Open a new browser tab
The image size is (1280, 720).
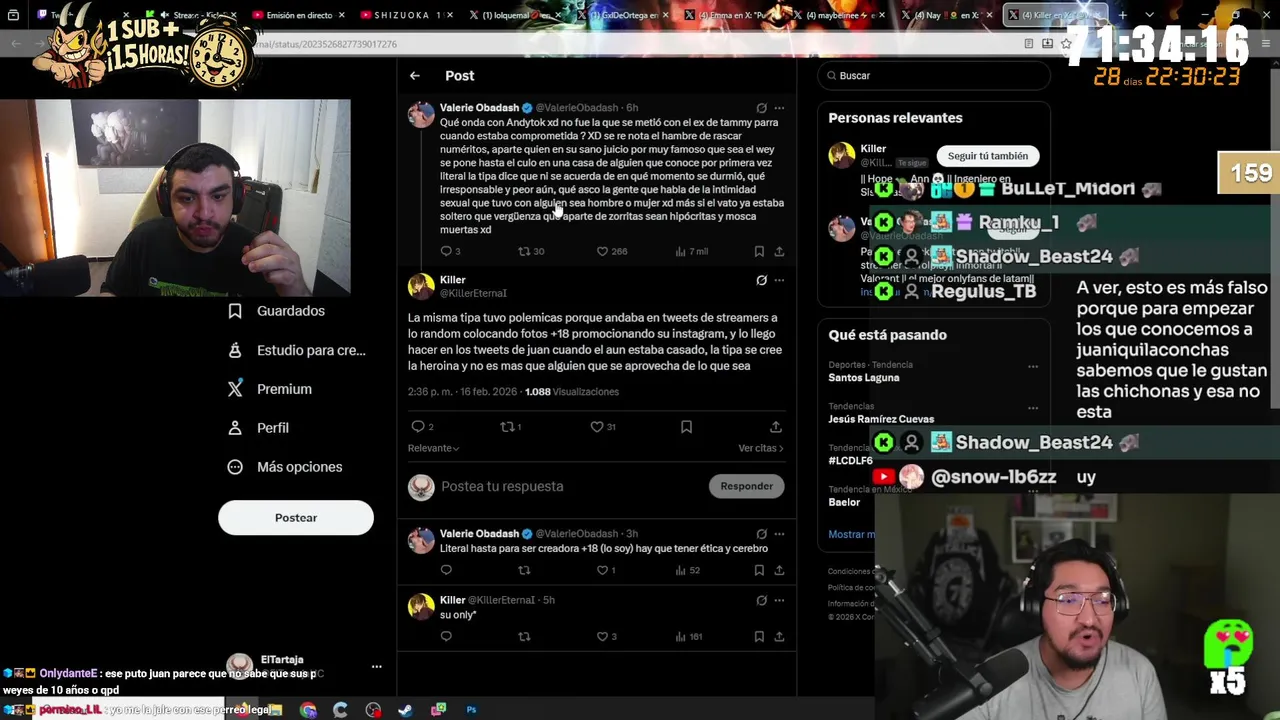tap(1123, 15)
